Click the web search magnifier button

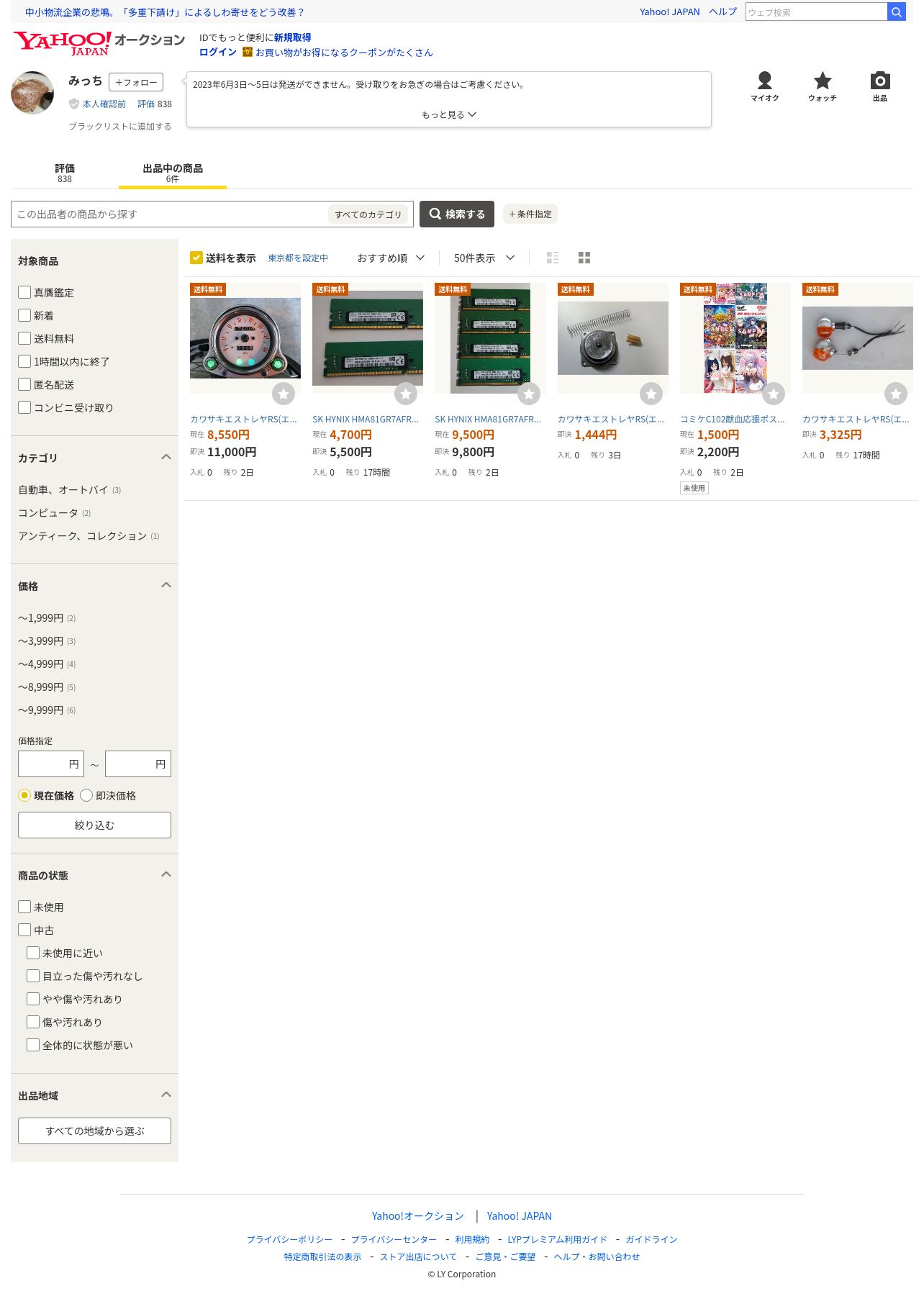coord(896,12)
